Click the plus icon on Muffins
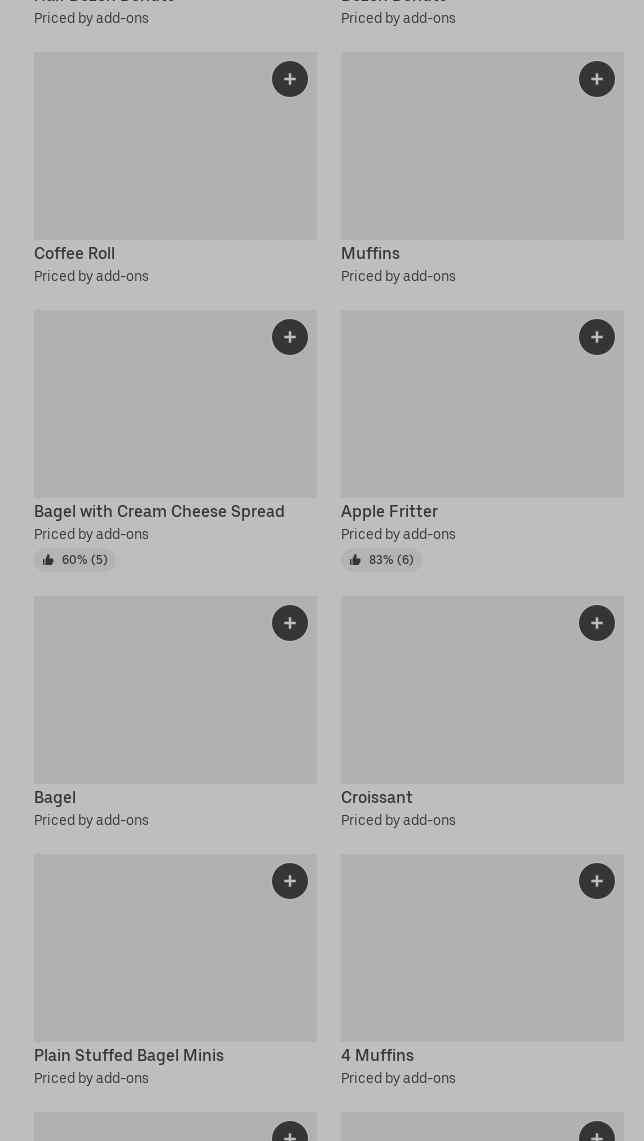 coord(597,79)
